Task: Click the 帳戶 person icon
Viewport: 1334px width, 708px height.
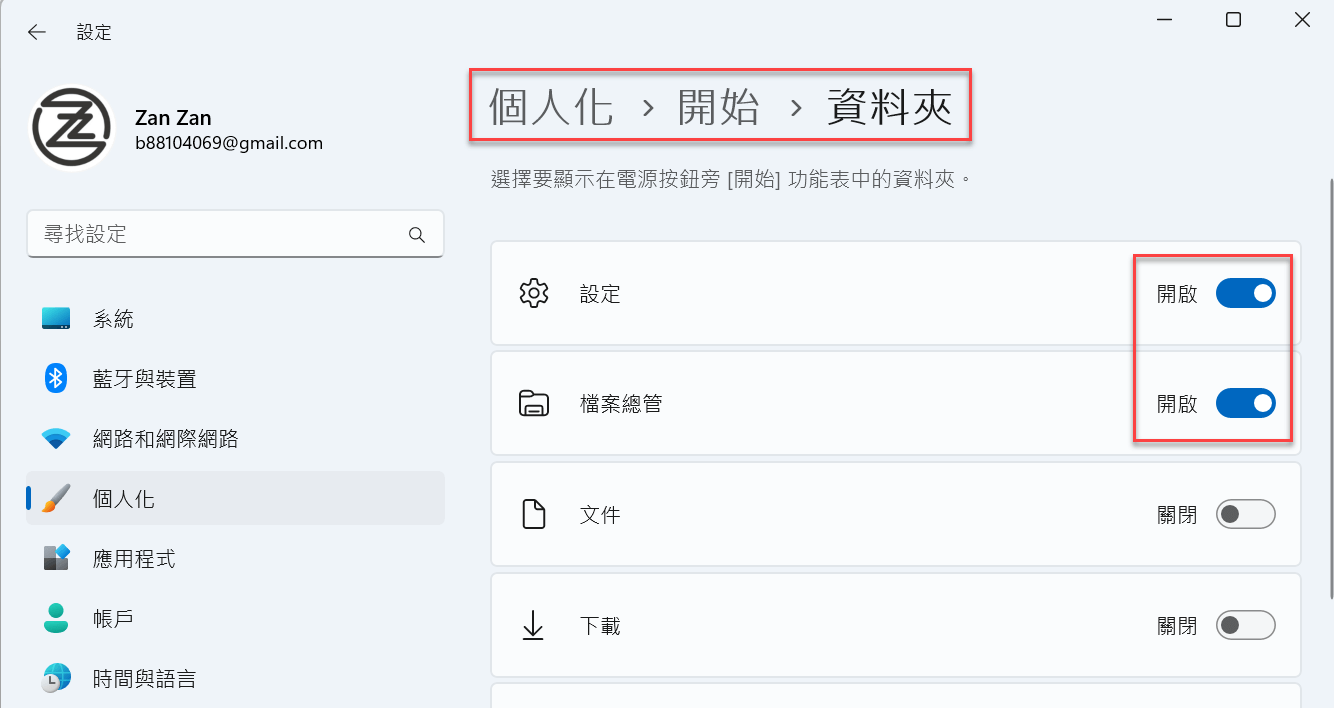Action: coord(56,618)
